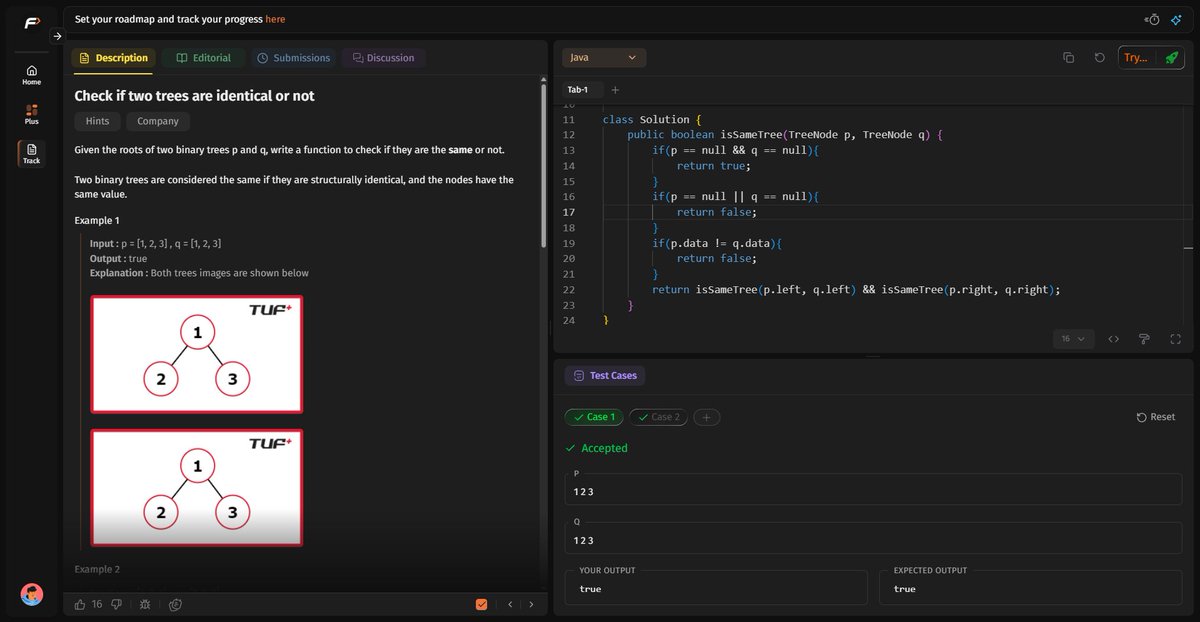Go to the next problem
This screenshot has height=622, width=1200.
pyautogui.click(x=531, y=604)
